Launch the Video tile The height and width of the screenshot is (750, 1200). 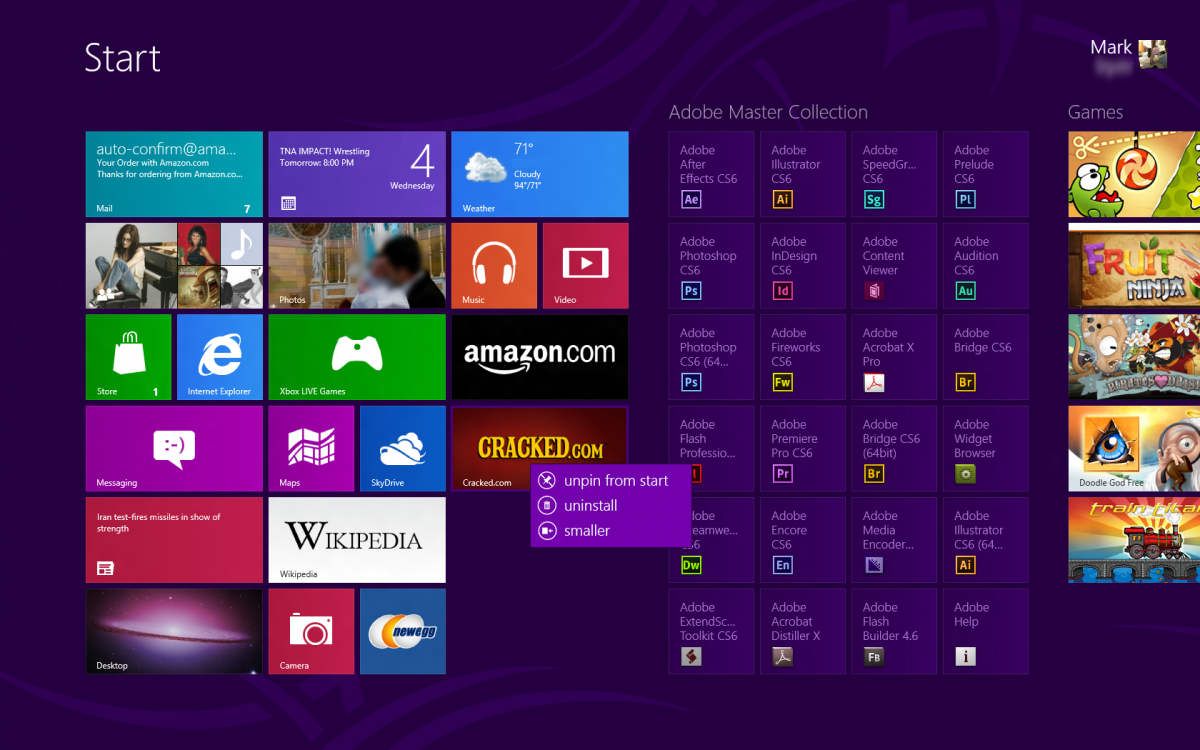click(x=586, y=266)
